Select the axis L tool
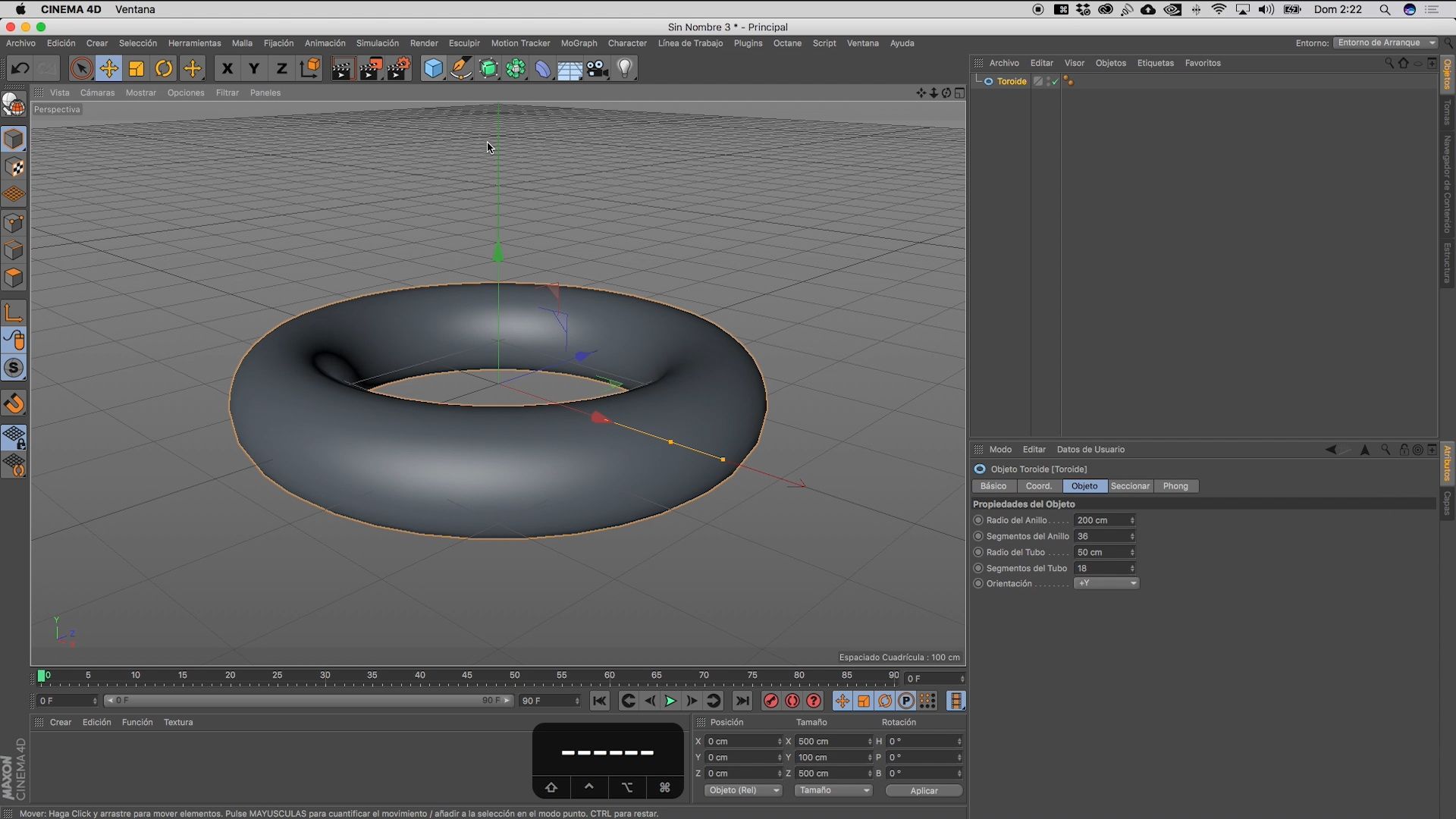The image size is (1456, 819). coord(14,312)
